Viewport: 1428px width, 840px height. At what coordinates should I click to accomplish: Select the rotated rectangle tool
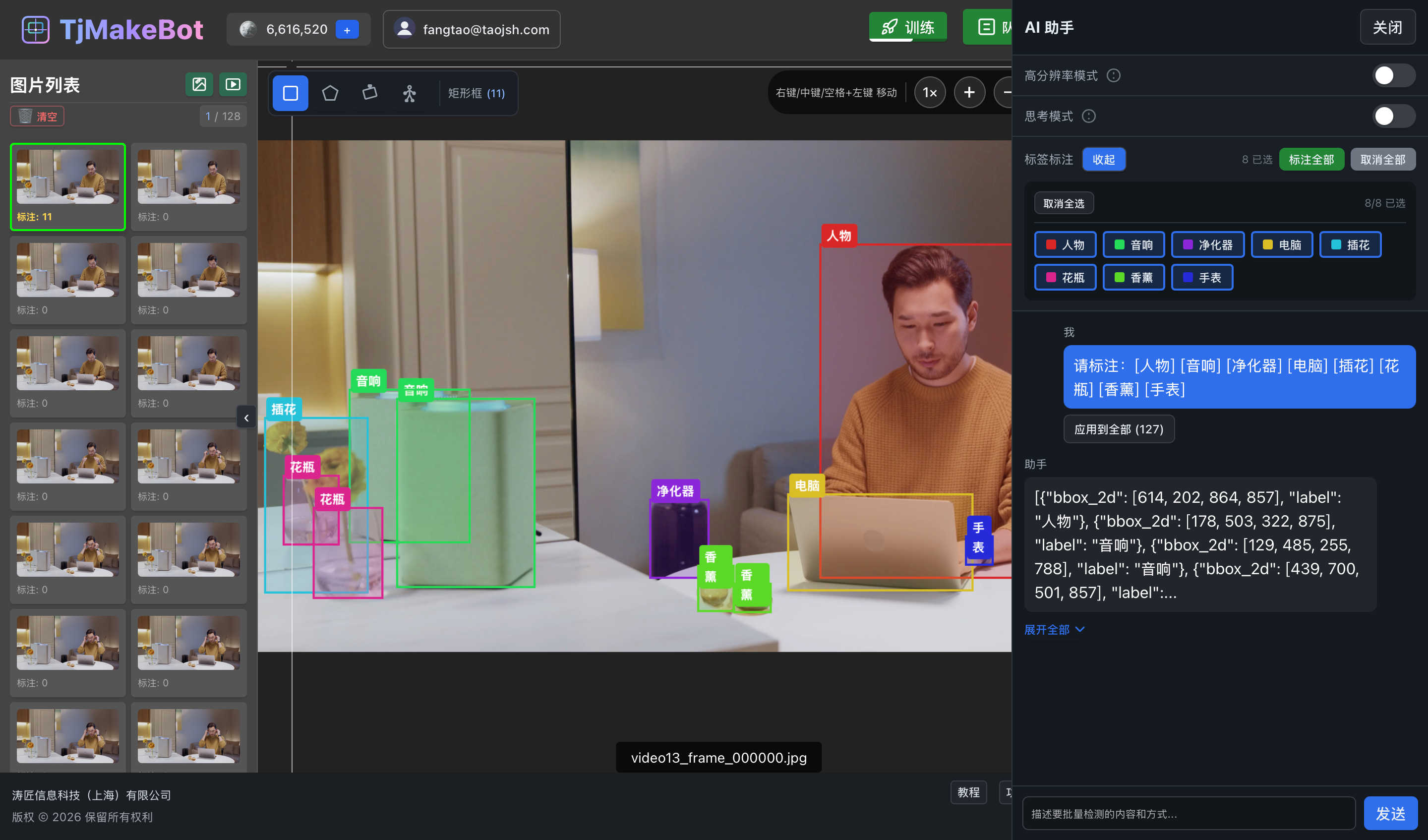369,93
